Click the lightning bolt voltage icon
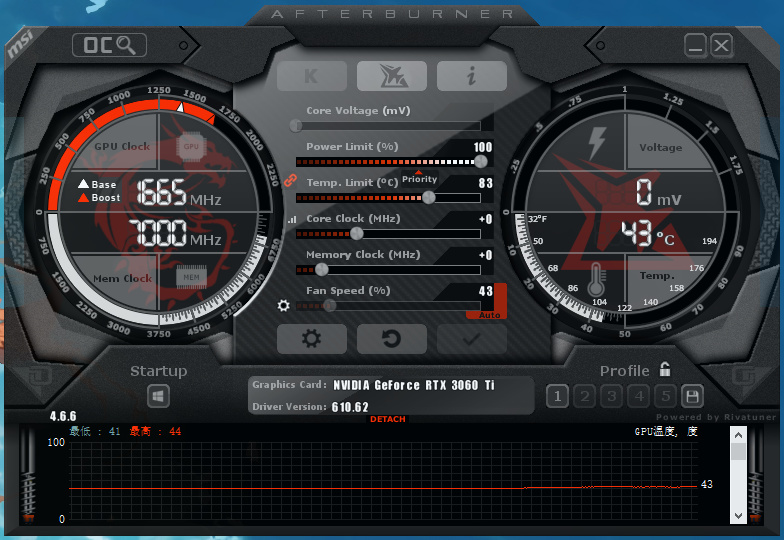 (x=596, y=142)
